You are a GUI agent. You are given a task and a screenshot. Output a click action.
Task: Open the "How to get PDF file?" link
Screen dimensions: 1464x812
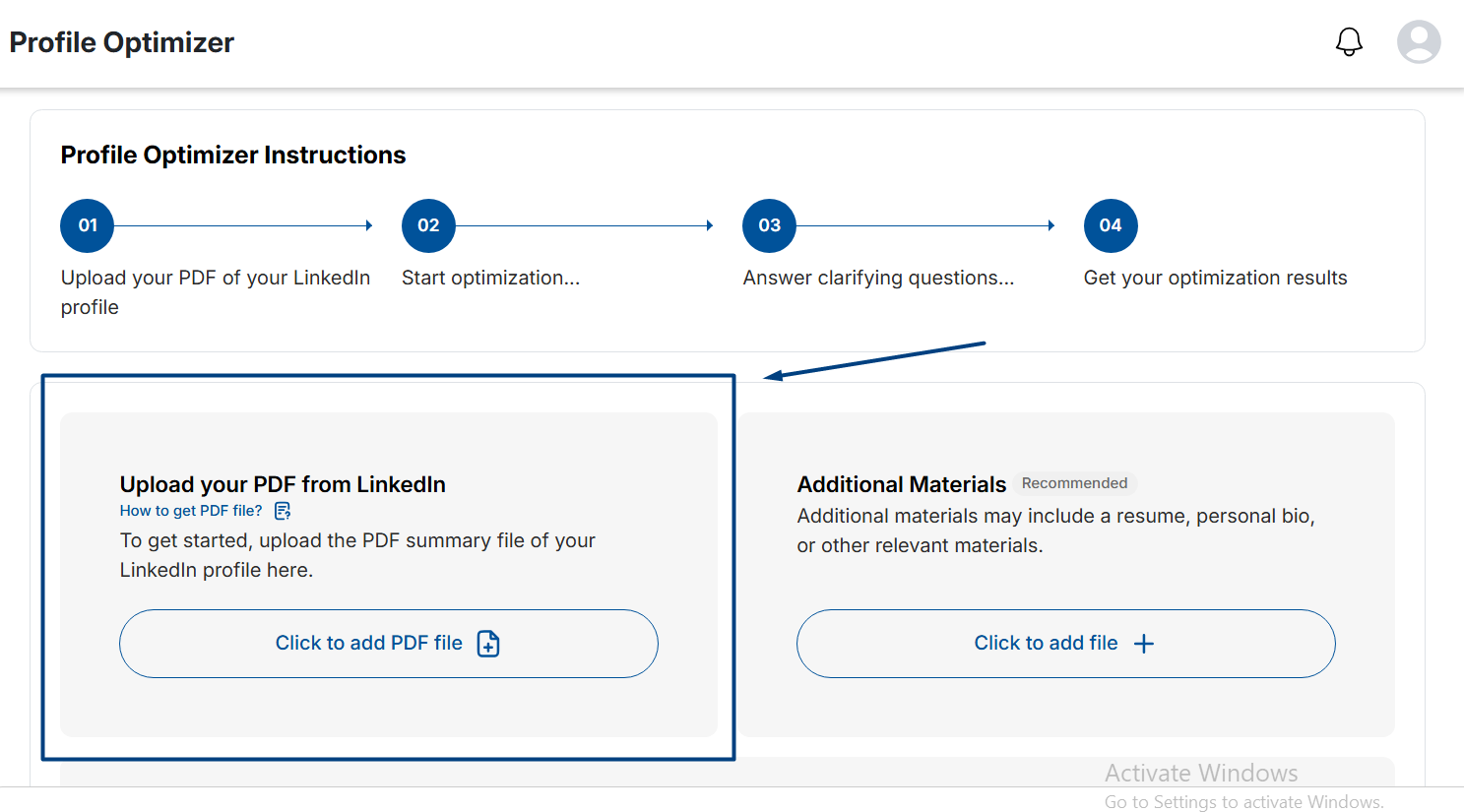191,511
